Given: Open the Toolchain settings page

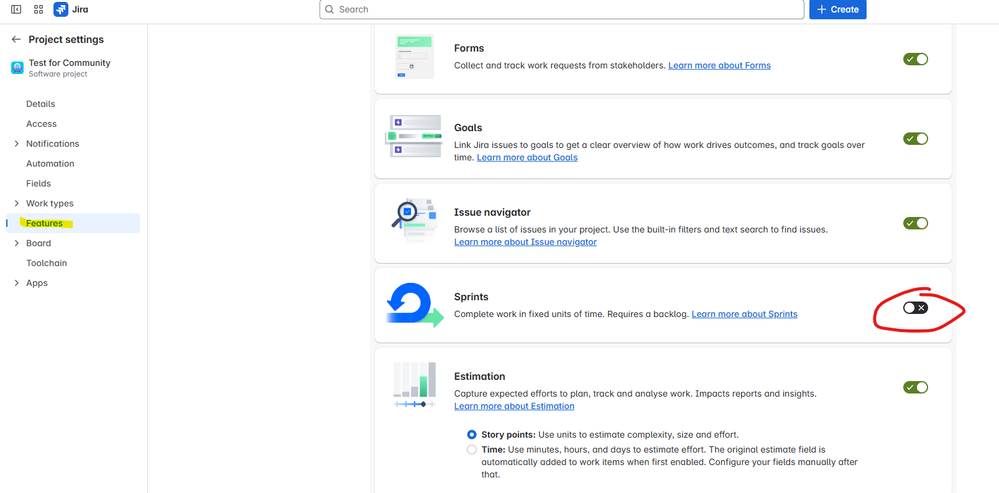Looking at the screenshot, I should pos(47,263).
